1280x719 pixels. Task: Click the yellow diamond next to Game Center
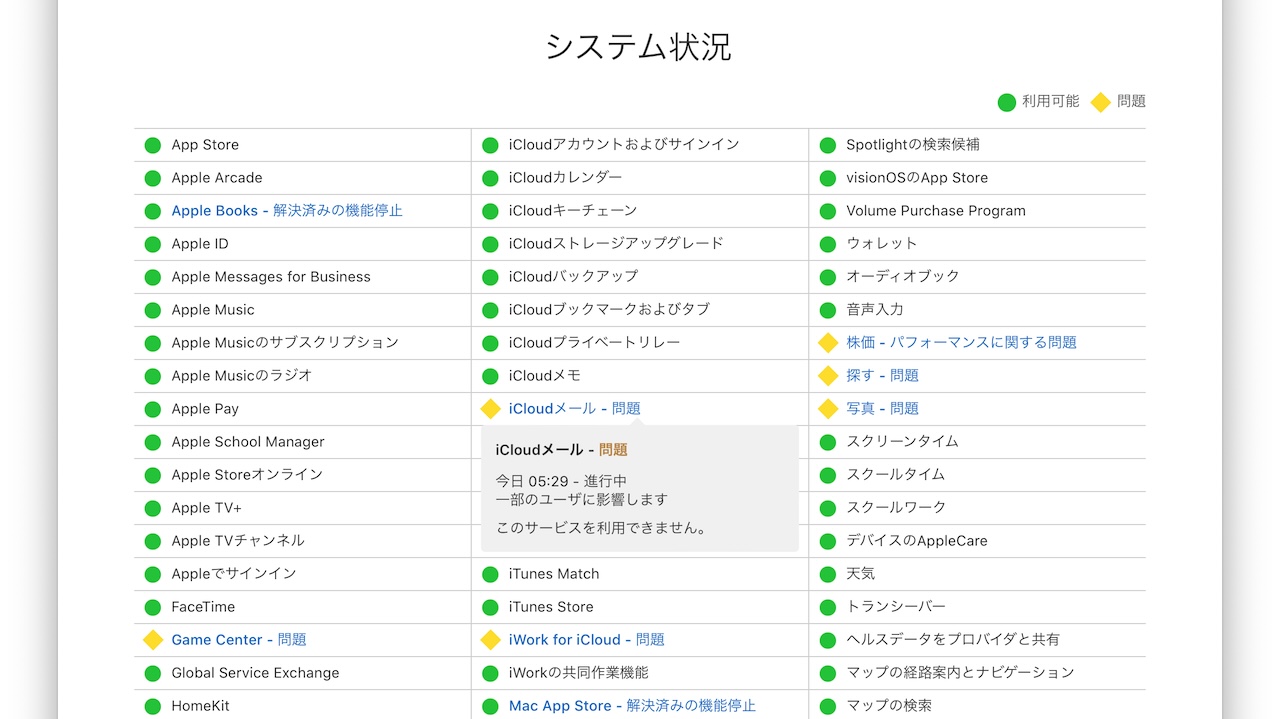coord(153,640)
